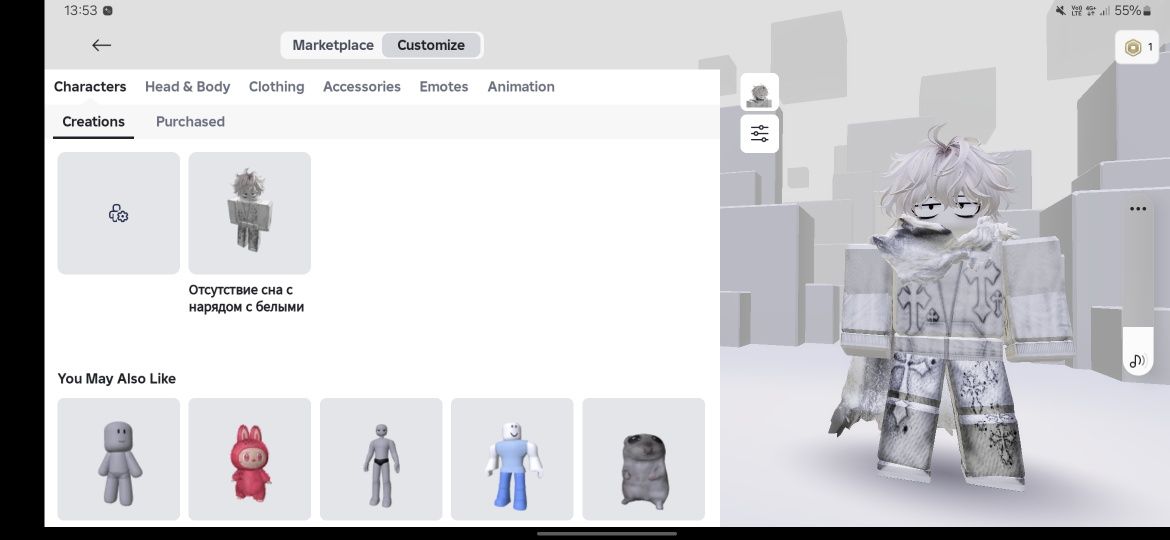The width and height of the screenshot is (1170, 540).
Task: Open the three-dots more options
Action: [x=1137, y=209]
